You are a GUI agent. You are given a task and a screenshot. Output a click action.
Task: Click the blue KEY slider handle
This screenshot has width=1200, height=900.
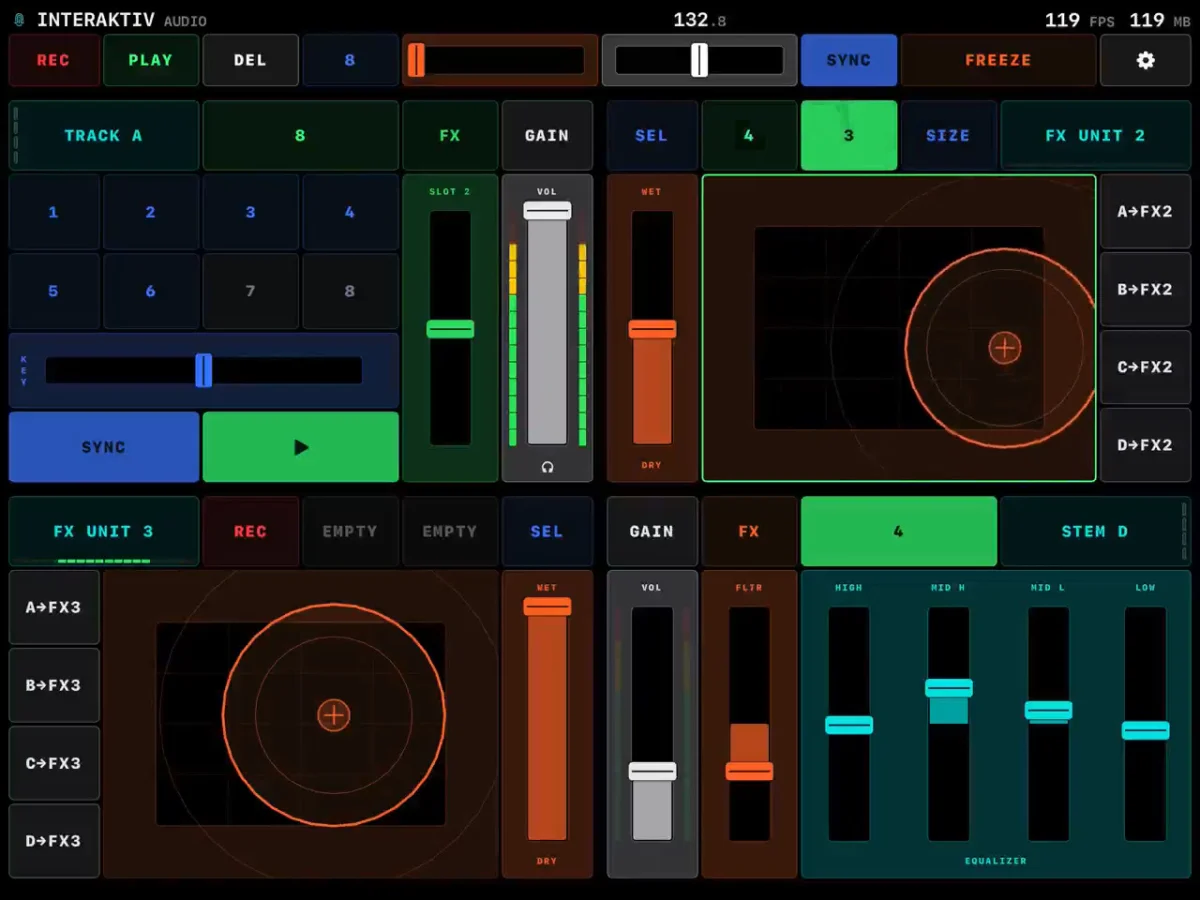point(204,370)
